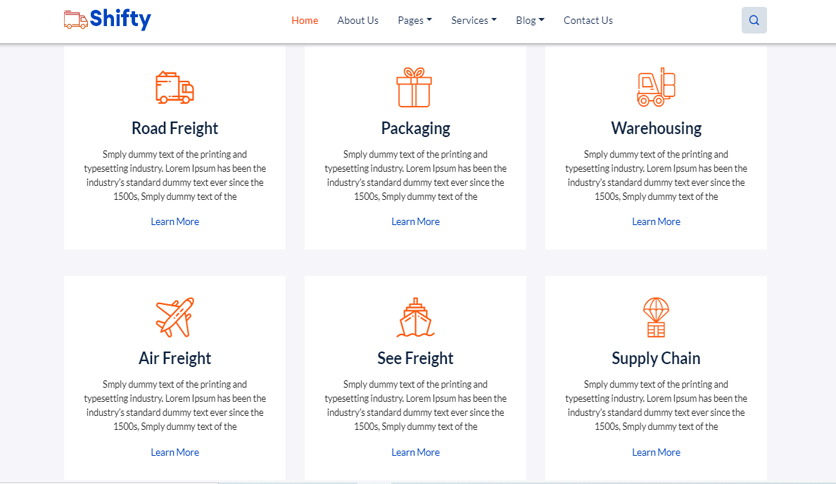Go to the Home nav item
This screenshot has height=484, width=836.
tap(304, 20)
